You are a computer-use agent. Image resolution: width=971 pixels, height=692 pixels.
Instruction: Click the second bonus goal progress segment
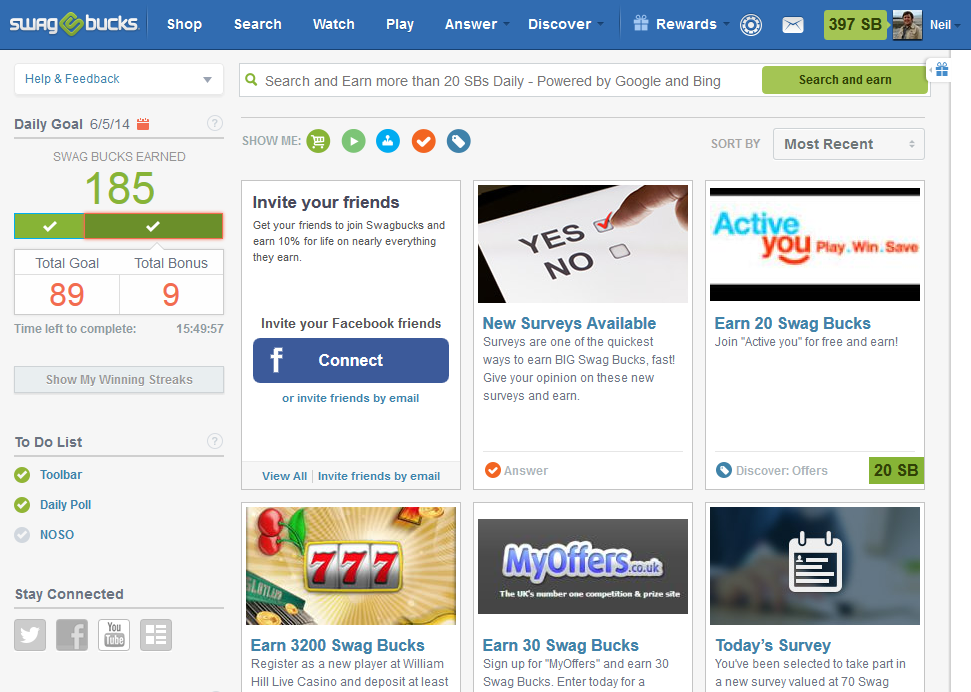click(154, 226)
